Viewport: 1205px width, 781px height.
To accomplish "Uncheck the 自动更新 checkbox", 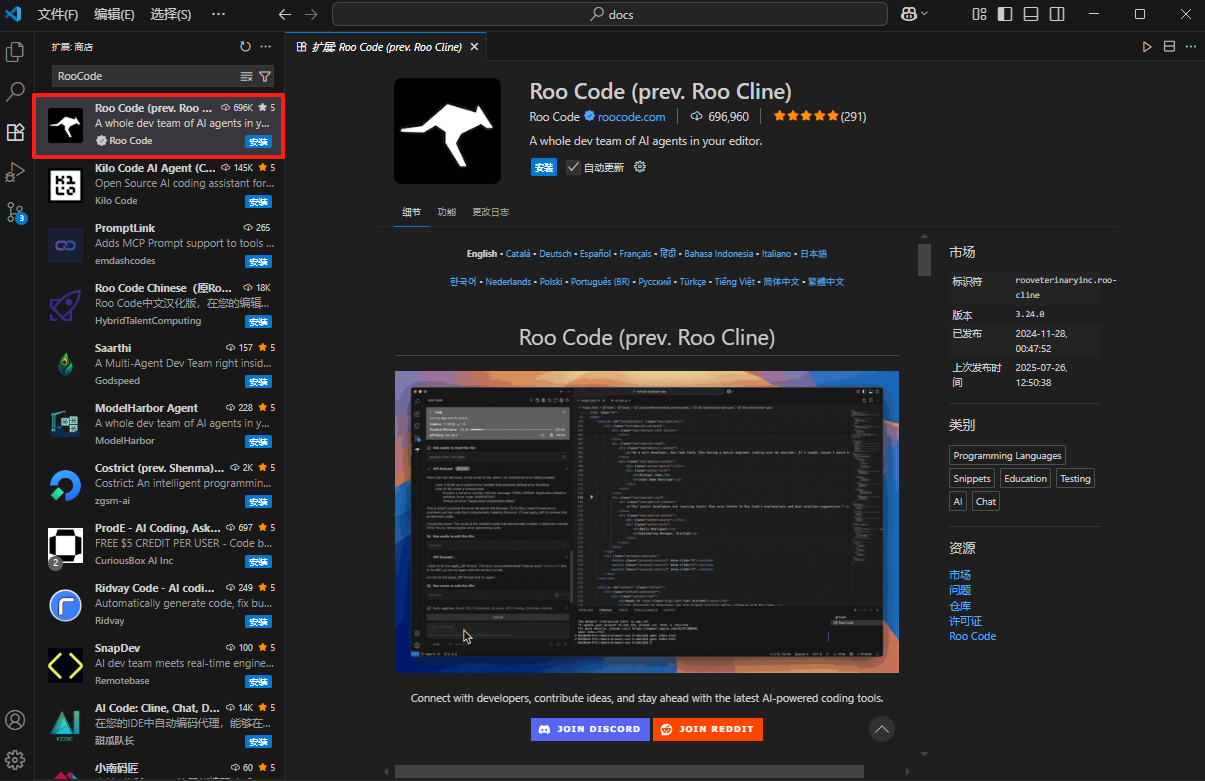I will pyautogui.click(x=573, y=167).
